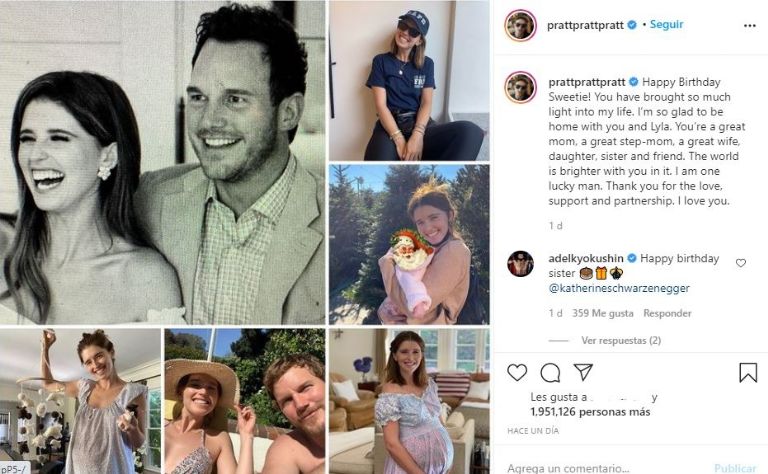The image size is (768, 474).
Task: Like the post with the heart icon
Action: pyautogui.click(x=517, y=373)
